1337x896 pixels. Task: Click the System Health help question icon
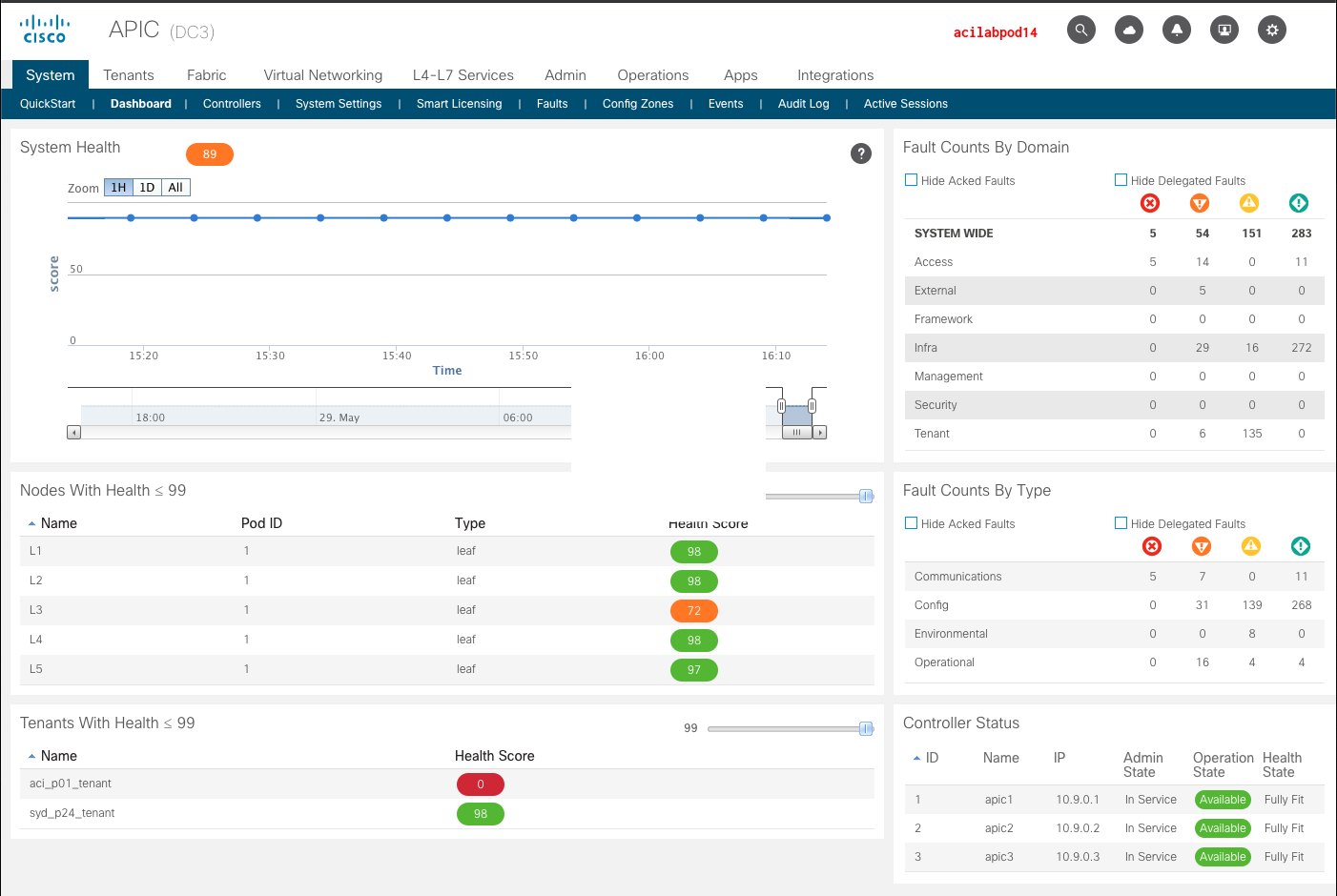[861, 153]
